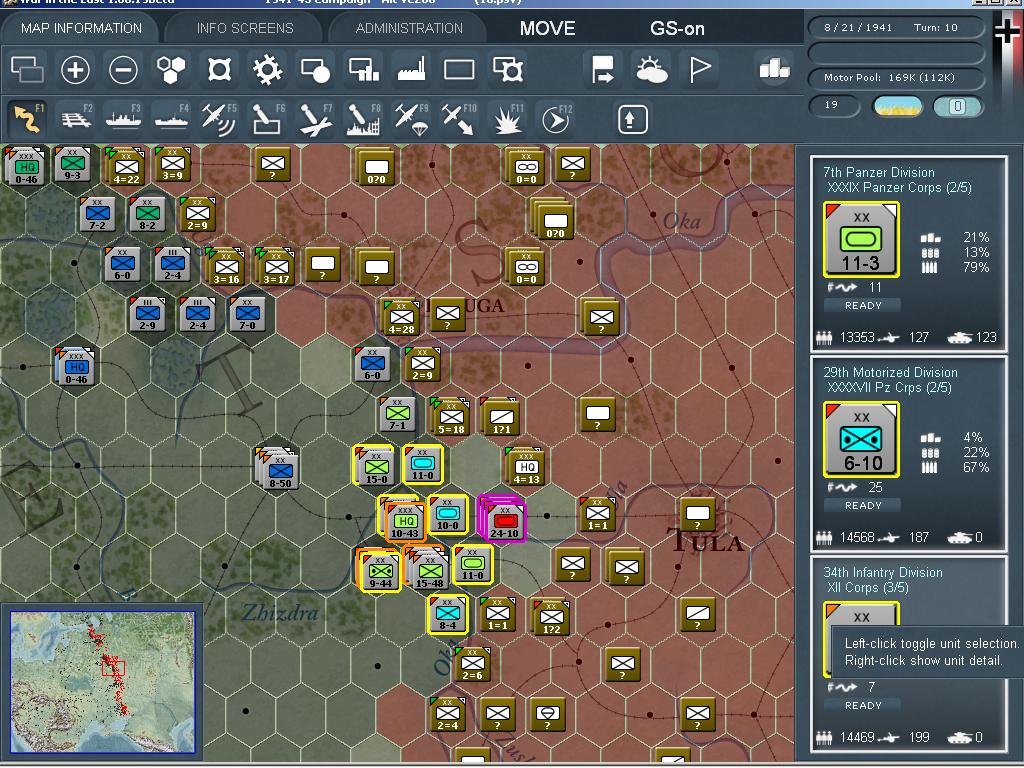The width and height of the screenshot is (1024, 768).
Task: Click the flag with arrow icon
Action: (x=602, y=70)
